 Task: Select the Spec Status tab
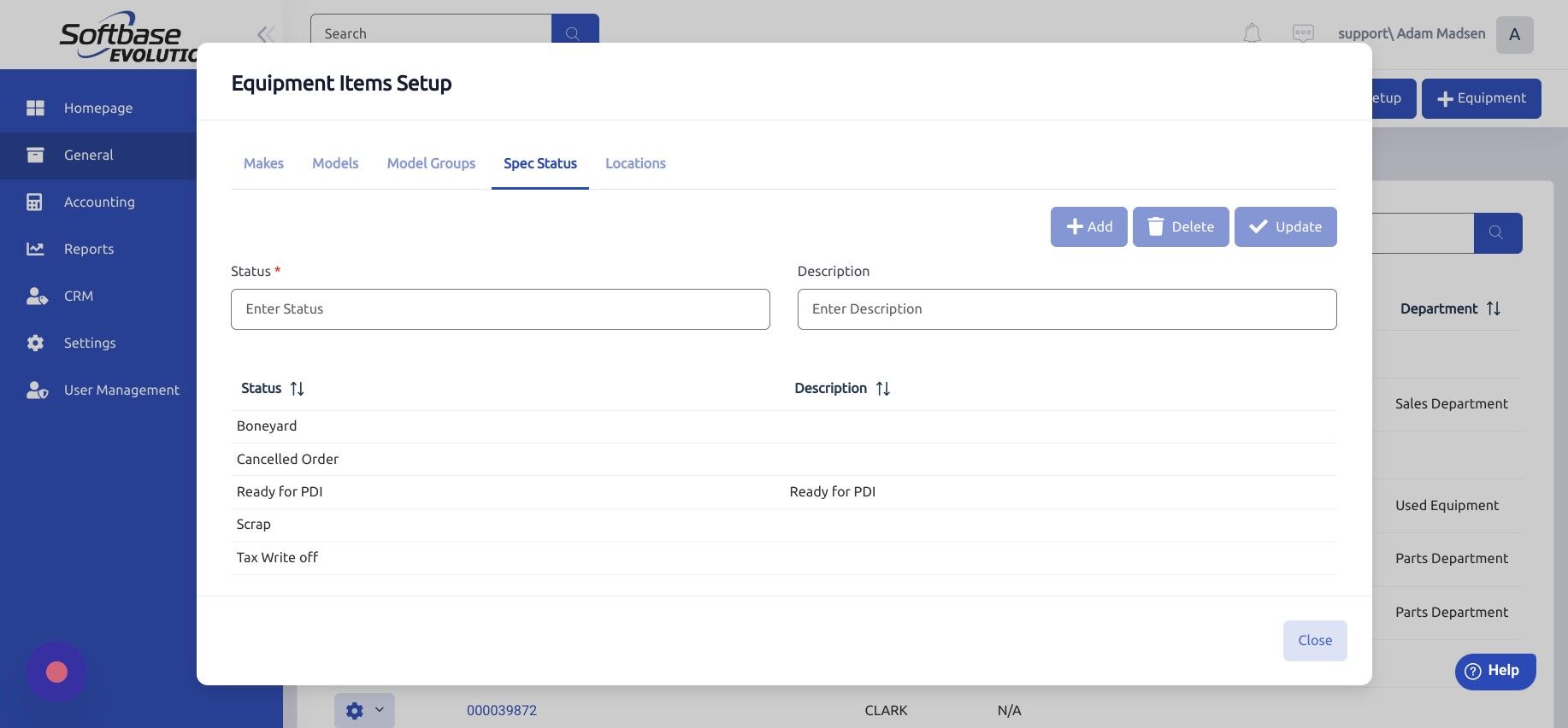[x=540, y=163]
